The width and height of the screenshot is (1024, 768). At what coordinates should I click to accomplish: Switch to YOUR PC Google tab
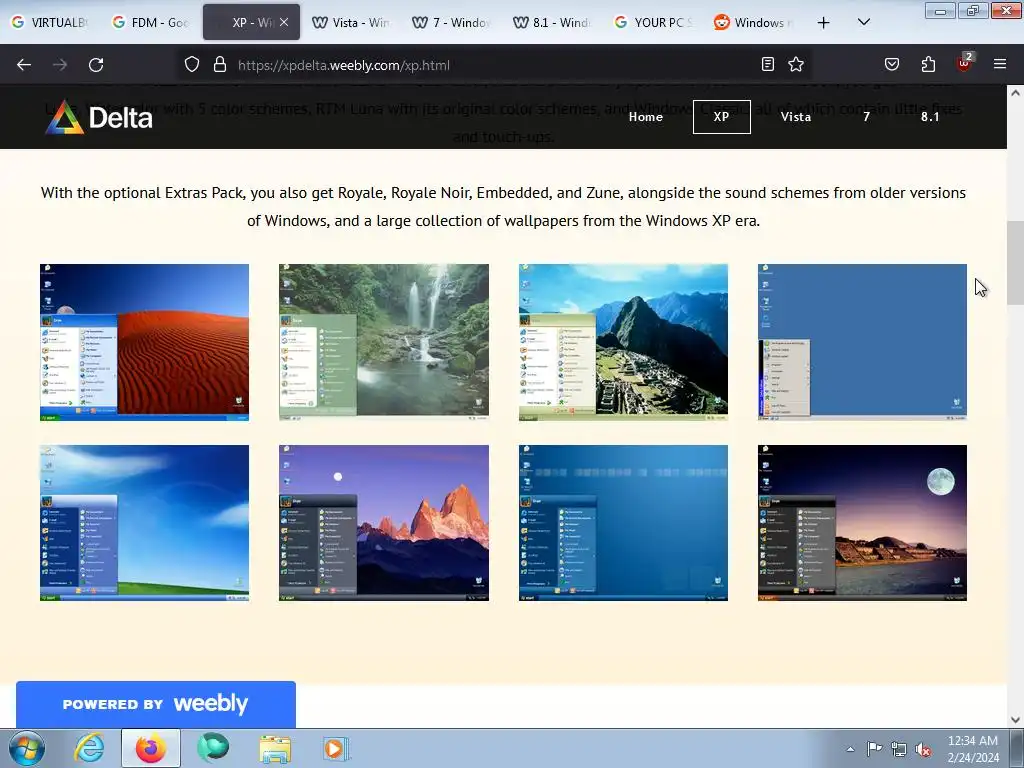click(653, 22)
